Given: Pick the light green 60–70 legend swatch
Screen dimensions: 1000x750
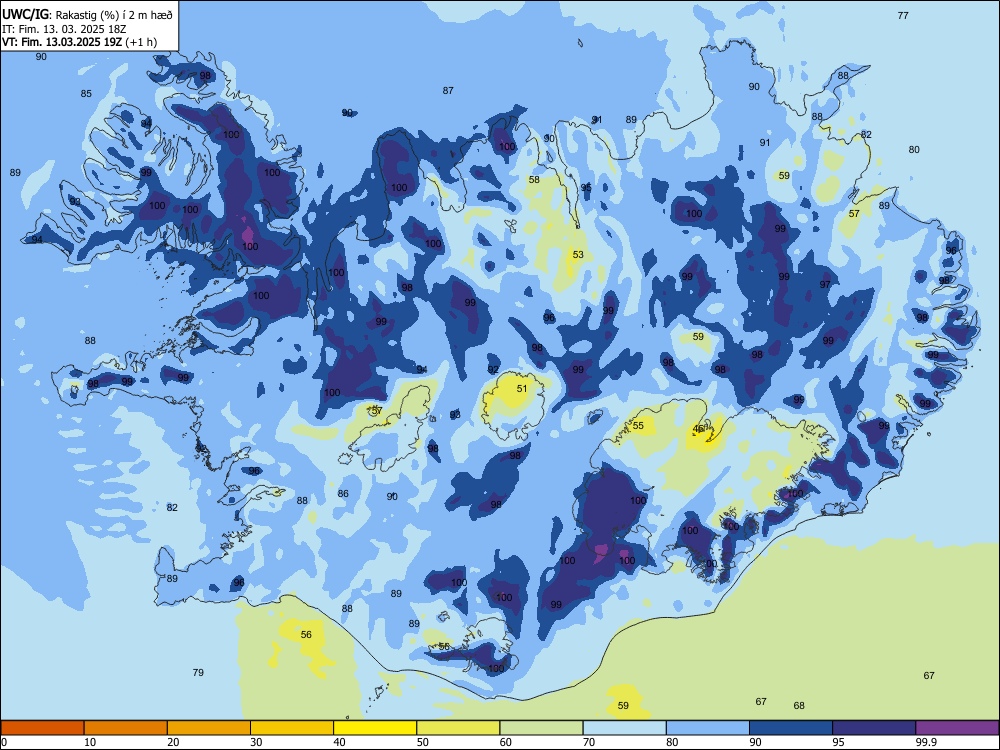Looking at the screenshot, I should pyautogui.click(x=541, y=728).
